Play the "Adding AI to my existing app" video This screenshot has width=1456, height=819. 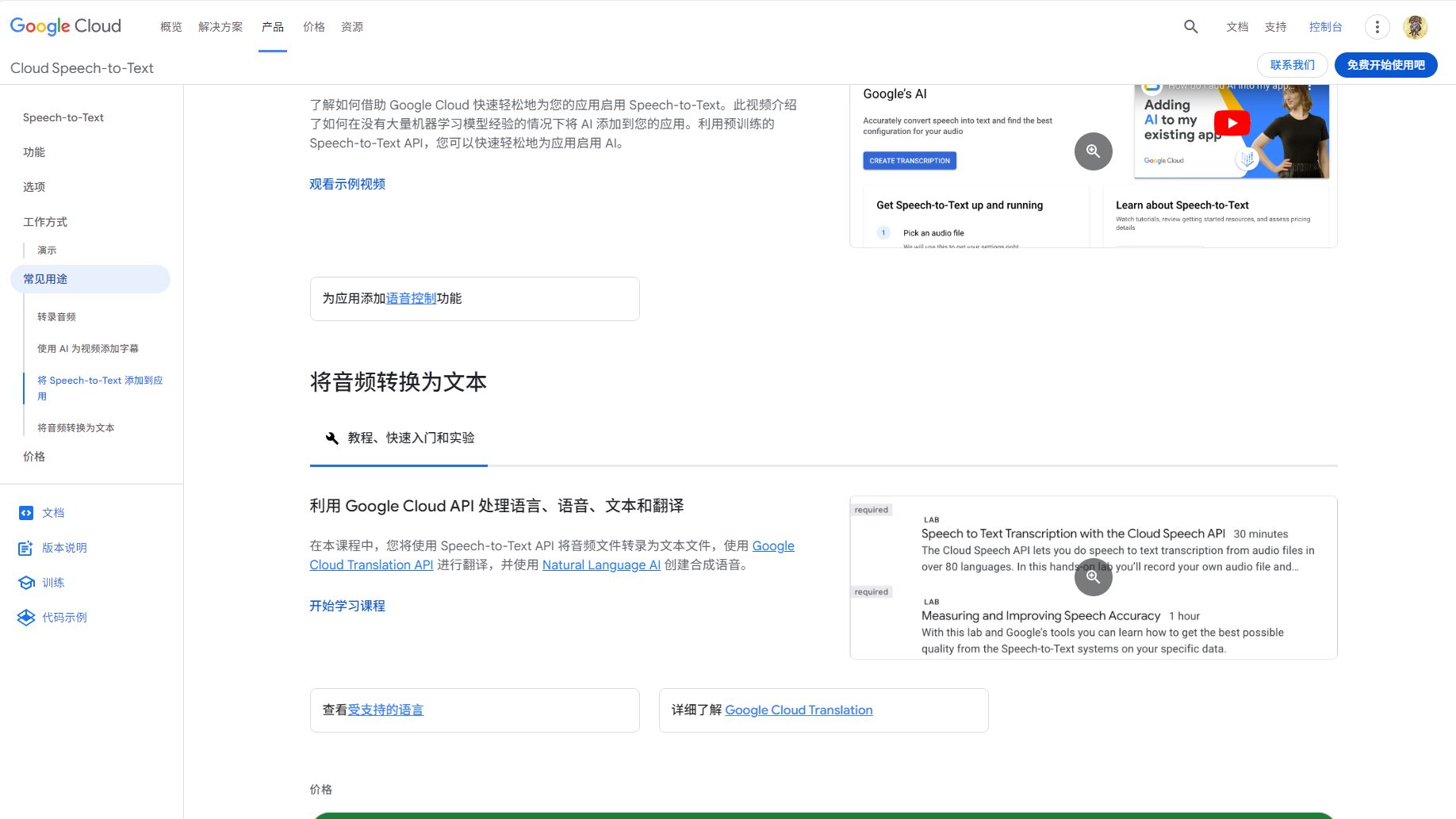[x=1231, y=123]
